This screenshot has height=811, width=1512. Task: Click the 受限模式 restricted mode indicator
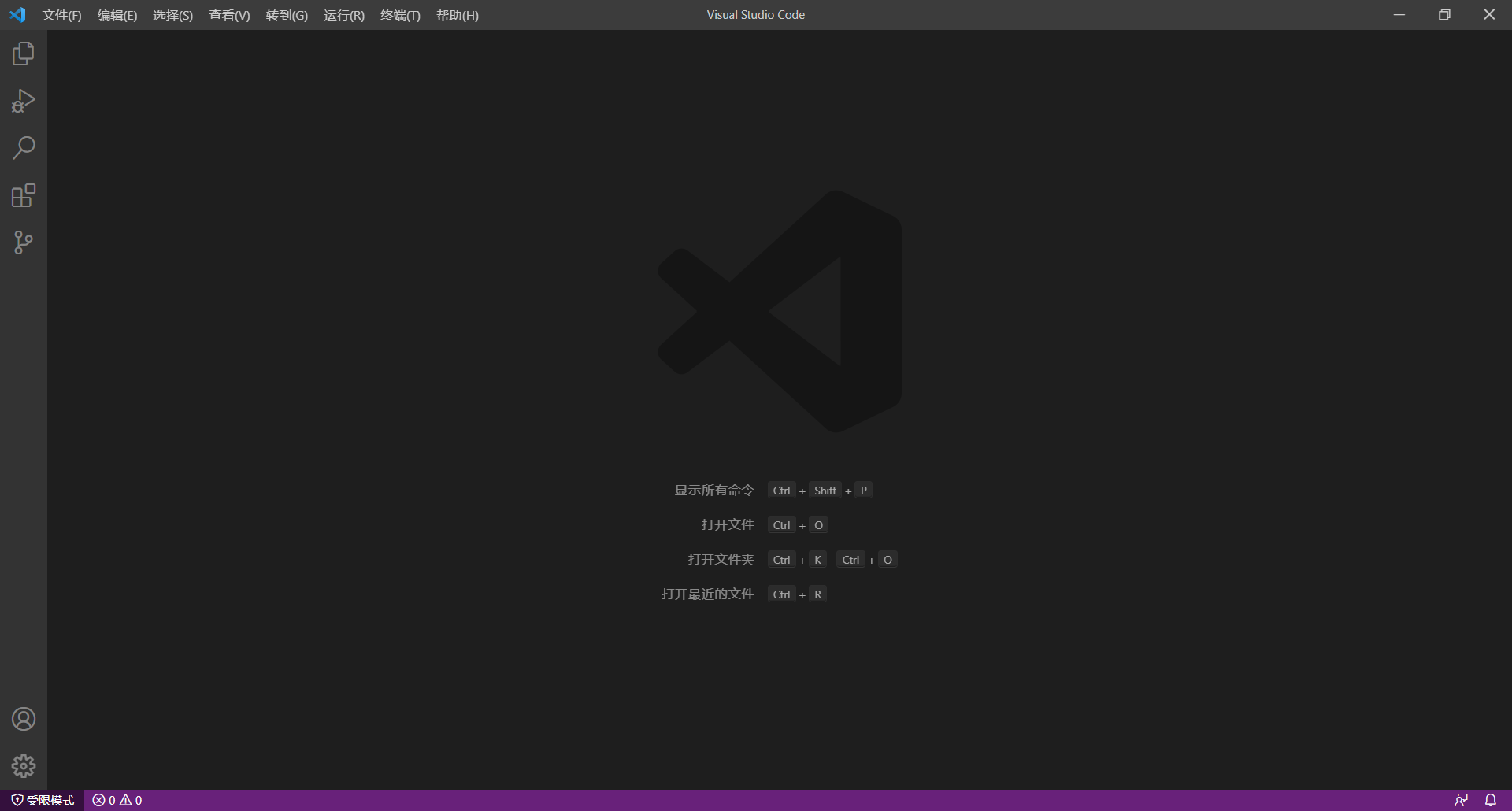click(x=43, y=800)
